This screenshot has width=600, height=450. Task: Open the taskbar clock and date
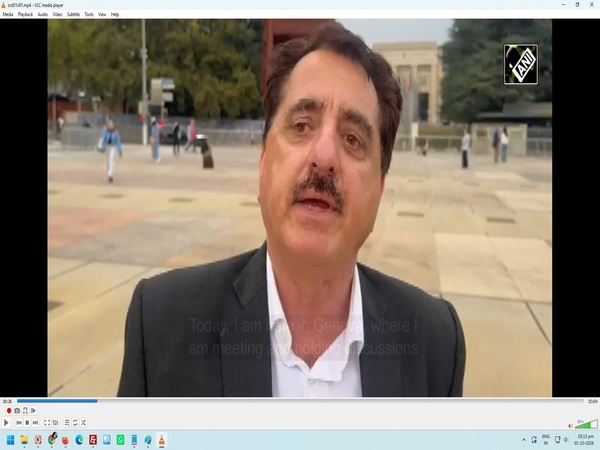(x=585, y=440)
